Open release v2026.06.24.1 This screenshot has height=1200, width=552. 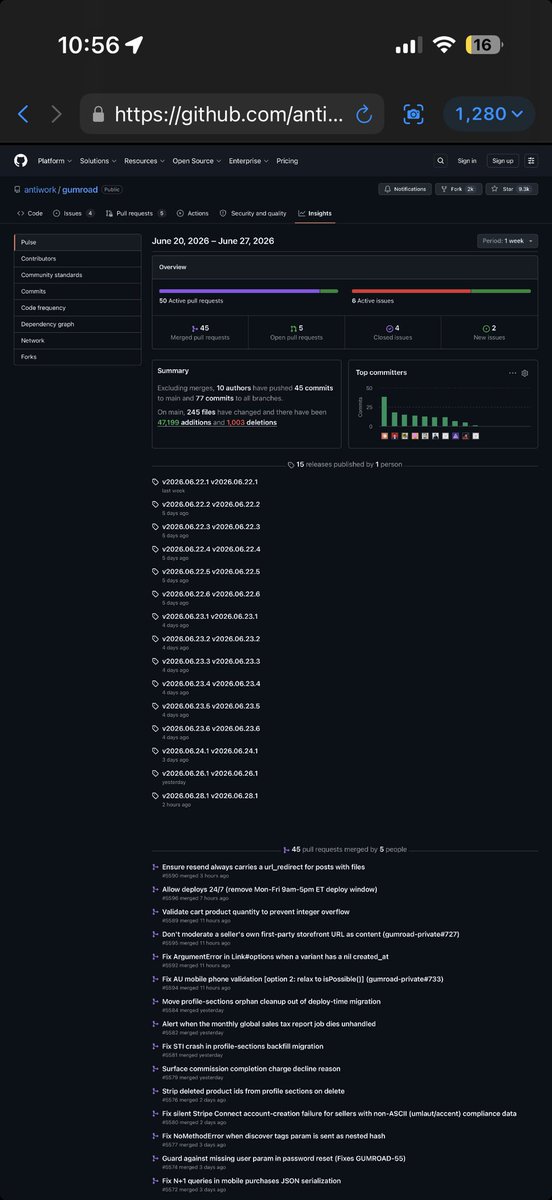[x=210, y=751]
